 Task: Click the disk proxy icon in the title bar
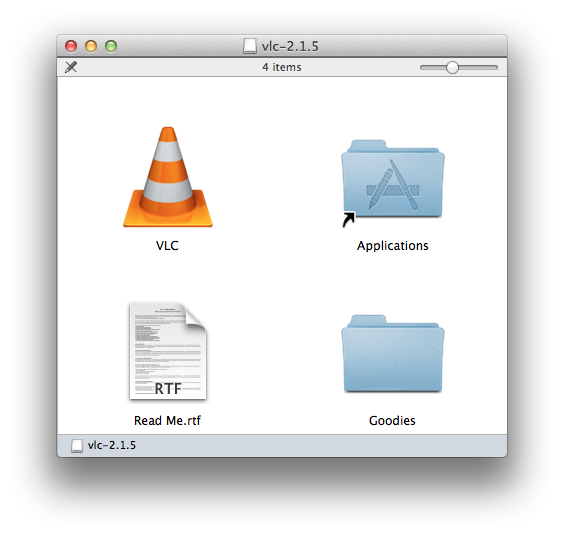tap(250, 46)
